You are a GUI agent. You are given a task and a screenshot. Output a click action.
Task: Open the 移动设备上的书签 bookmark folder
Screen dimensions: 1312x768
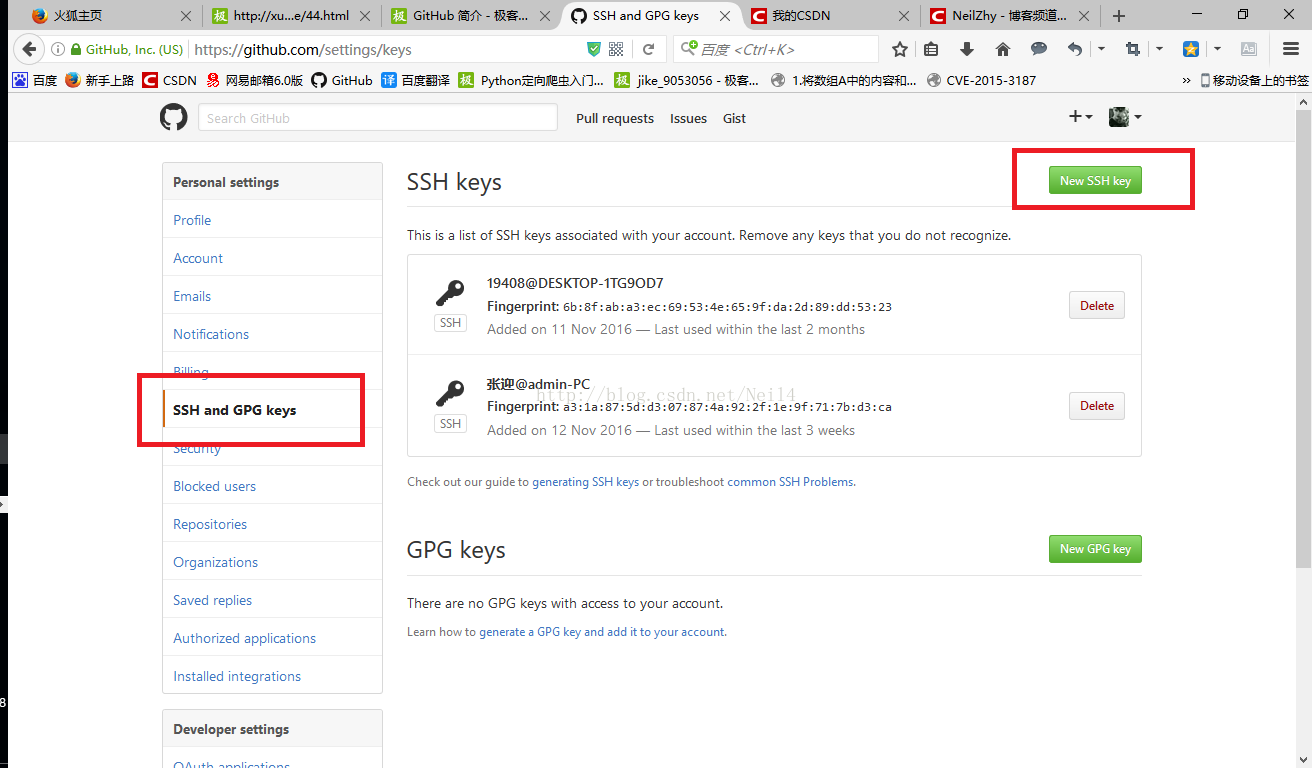pyautogui.click(x=1254, y=80)
